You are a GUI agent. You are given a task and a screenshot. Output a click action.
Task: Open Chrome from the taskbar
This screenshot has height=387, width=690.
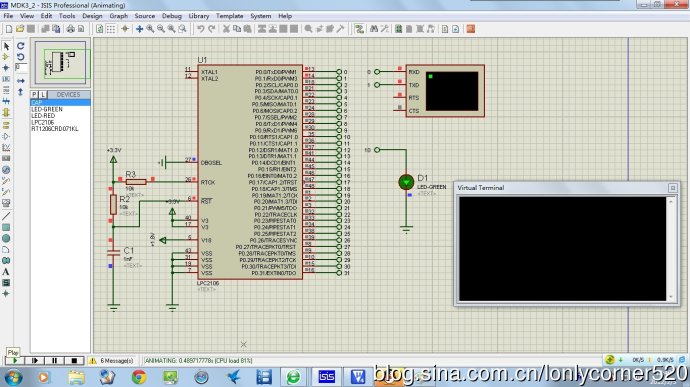click(139, 377)
